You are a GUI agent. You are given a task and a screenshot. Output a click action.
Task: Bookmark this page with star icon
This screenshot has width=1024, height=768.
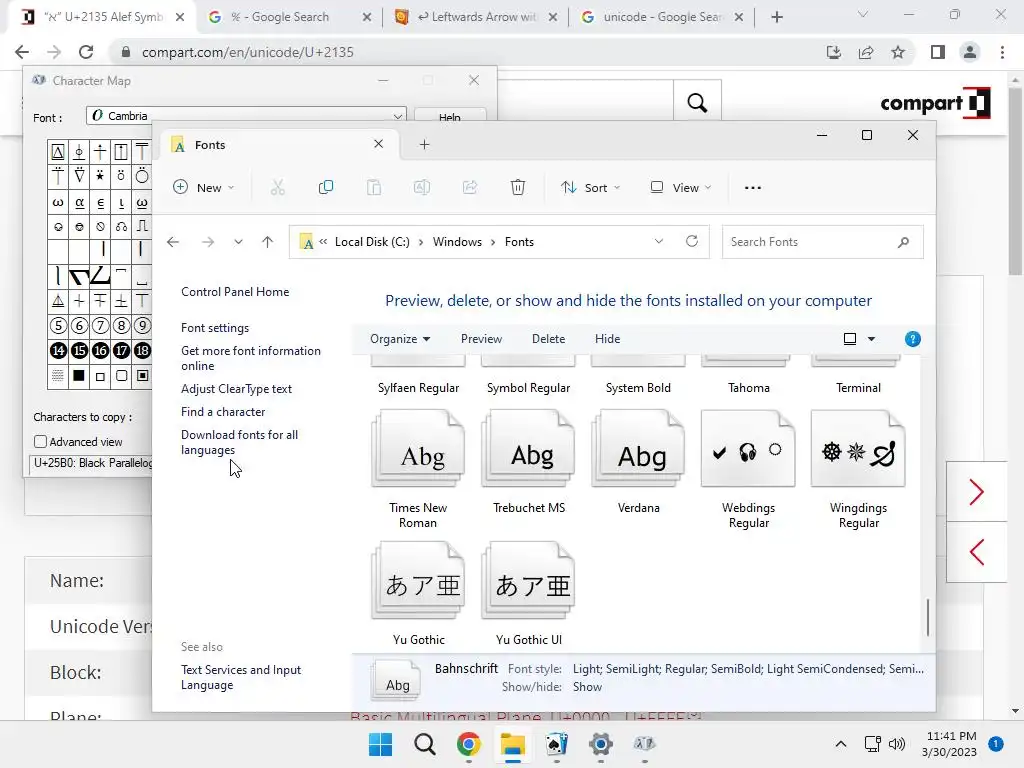pyautogui.click(x=898, y=52)
